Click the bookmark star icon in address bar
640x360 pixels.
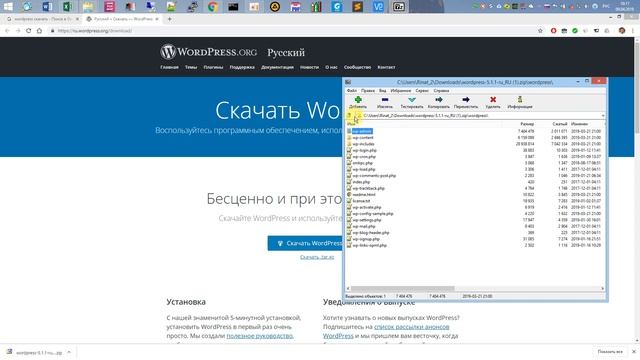coord(540,31)
